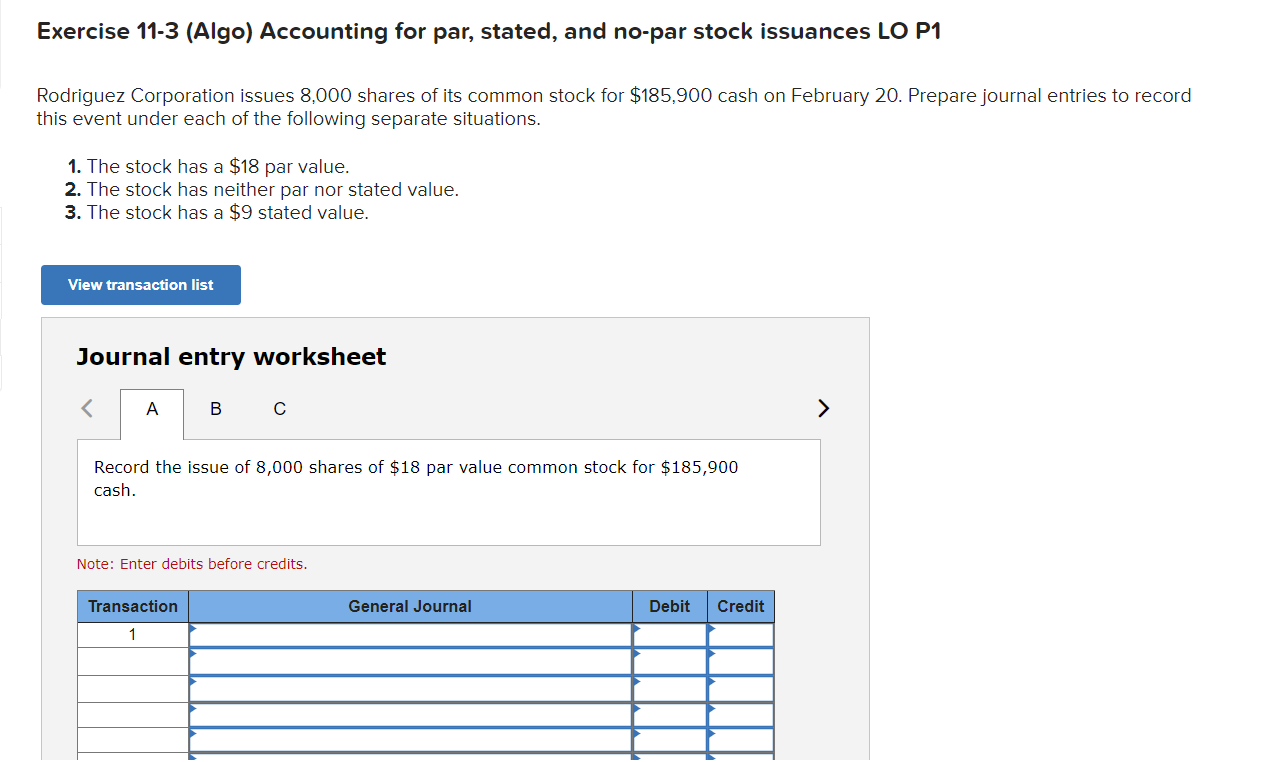This screenshot has width=1275, height=762.
Task: Open General Journal account dropdown in fourth row
Action: point(410,715)
